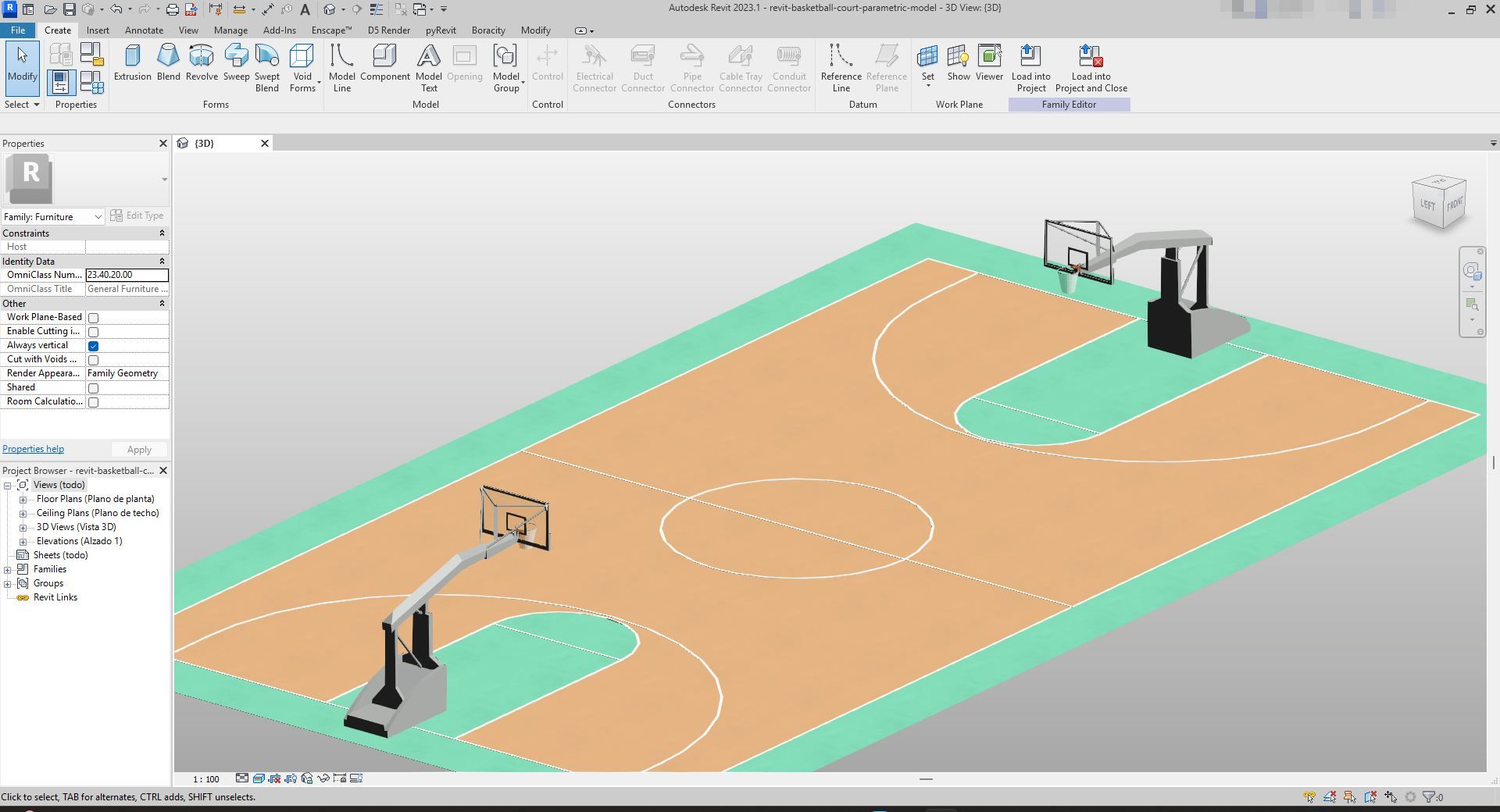The image size is (1500, 812).
Task: Save the file from quick access toolbar
Action: tap(69, 9)
